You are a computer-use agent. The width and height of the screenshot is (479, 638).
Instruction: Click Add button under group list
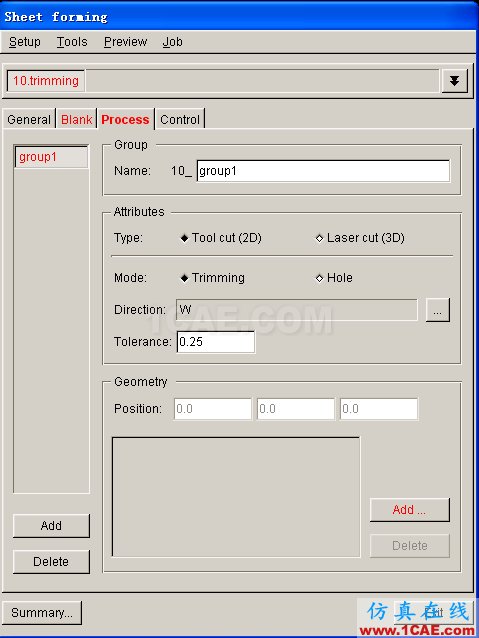point(51,526)
